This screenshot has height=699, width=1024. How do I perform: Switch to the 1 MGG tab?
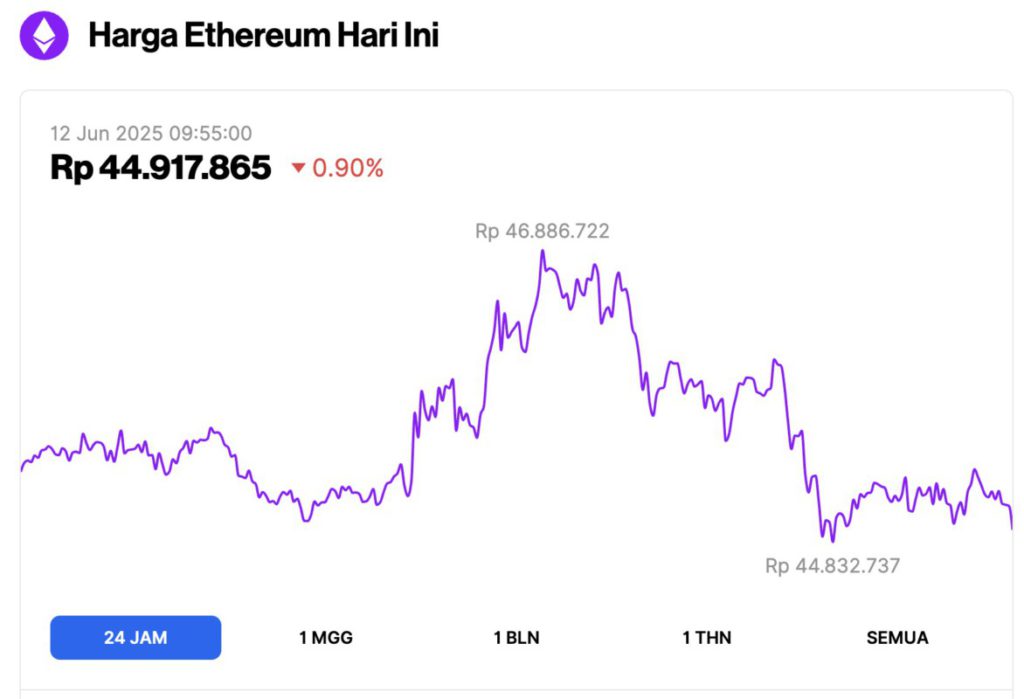tap(326, 637)
